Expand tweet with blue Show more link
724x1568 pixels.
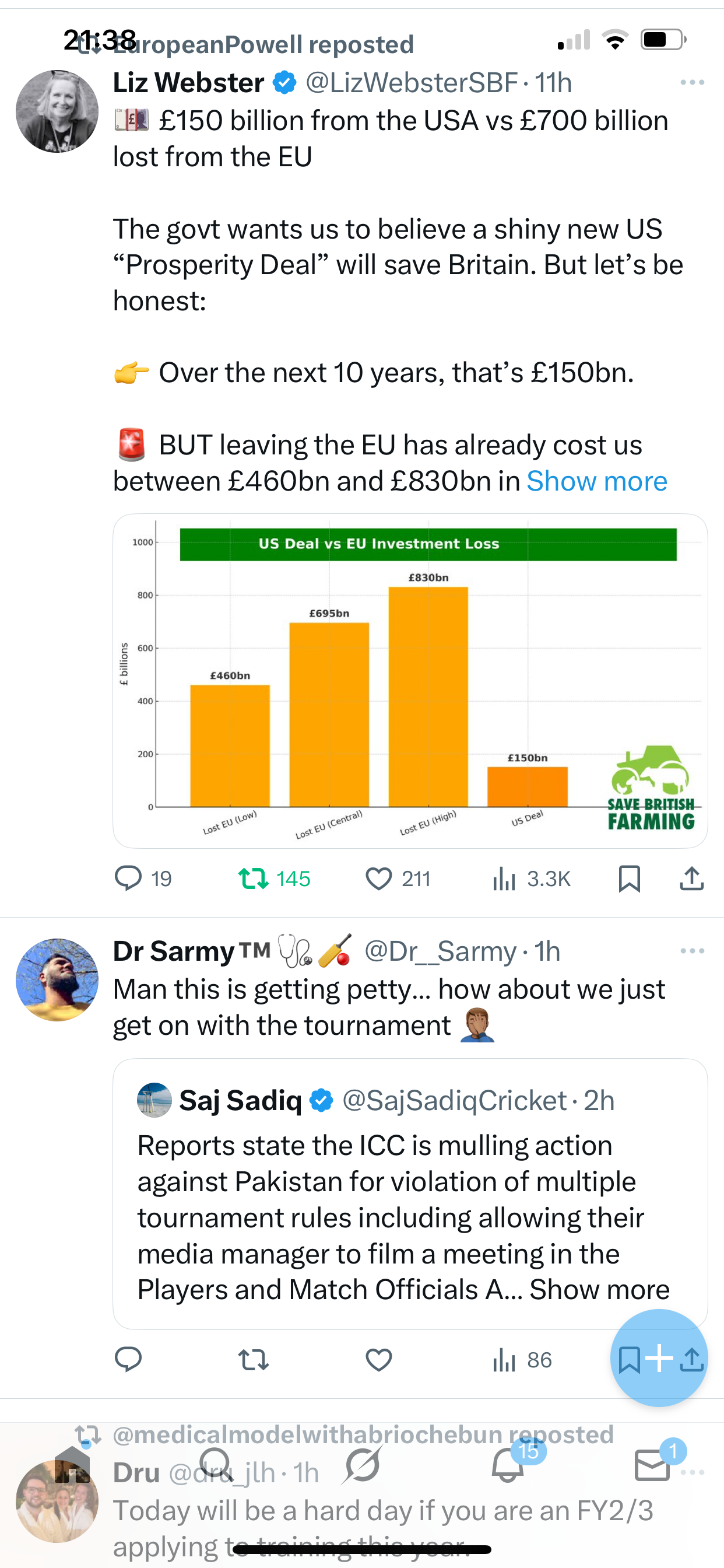click(596, 481)
